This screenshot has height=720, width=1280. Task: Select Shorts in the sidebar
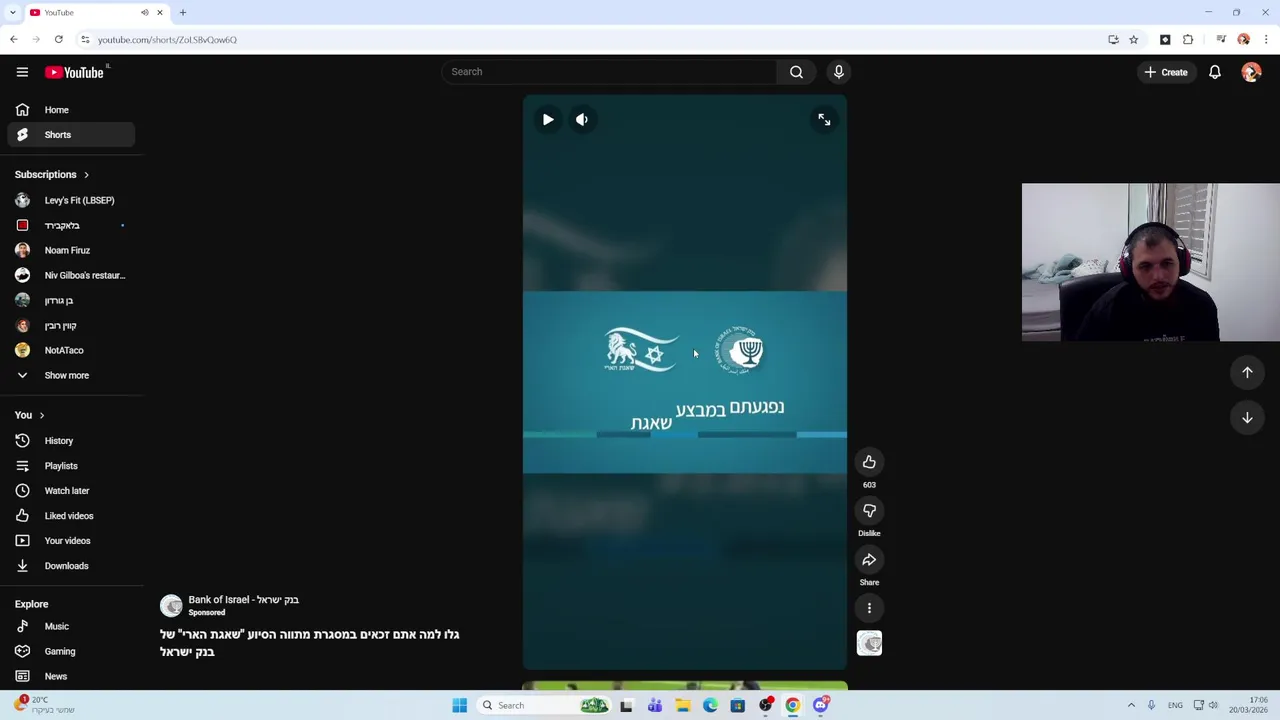pos(70,135)
